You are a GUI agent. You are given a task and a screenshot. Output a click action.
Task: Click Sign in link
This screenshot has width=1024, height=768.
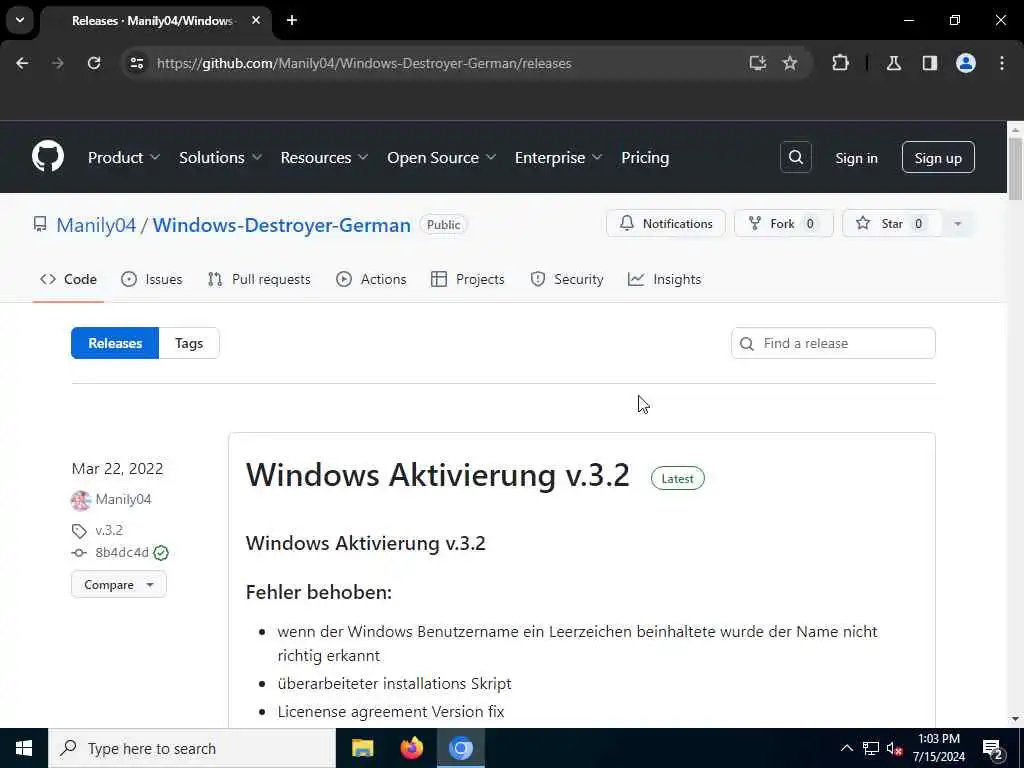(856, 158)
